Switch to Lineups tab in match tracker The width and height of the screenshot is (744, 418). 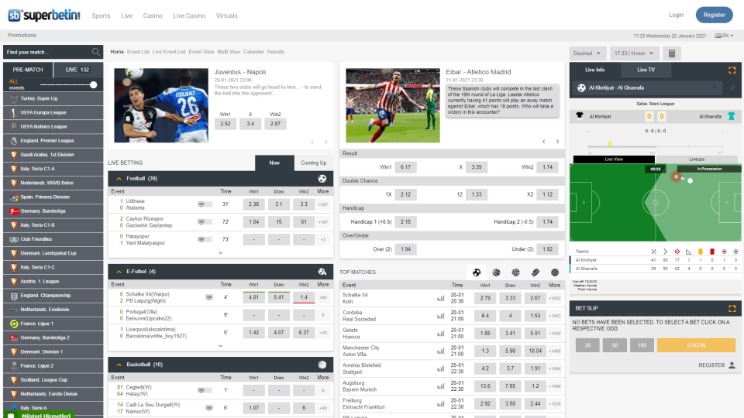pos(697,159)
